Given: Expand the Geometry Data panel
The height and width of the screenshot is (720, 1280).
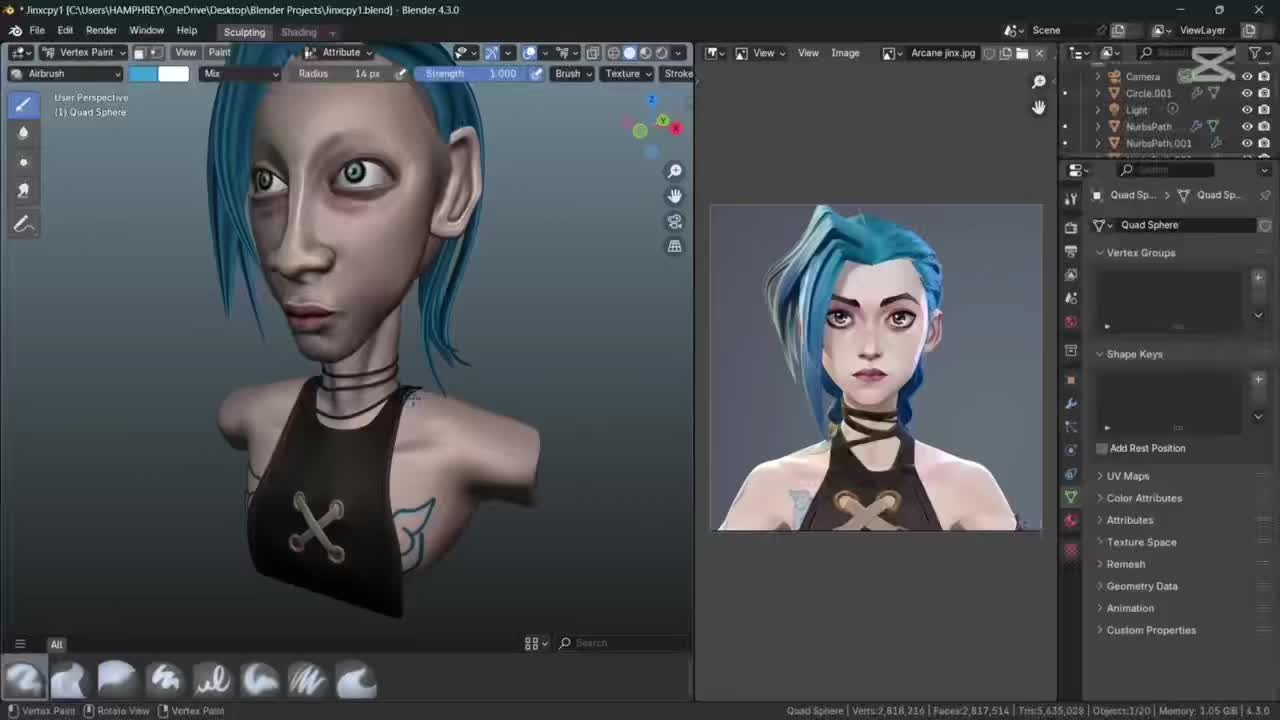Looking at the screenshot, I should coord(1141,586).
